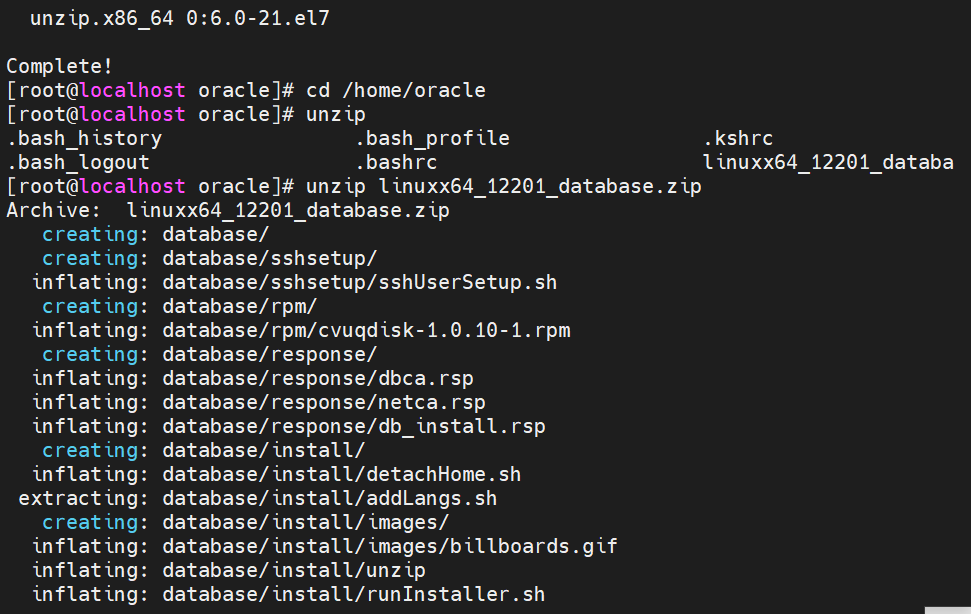Click database/response/netca.rsp line

click(x=259, y=402)
